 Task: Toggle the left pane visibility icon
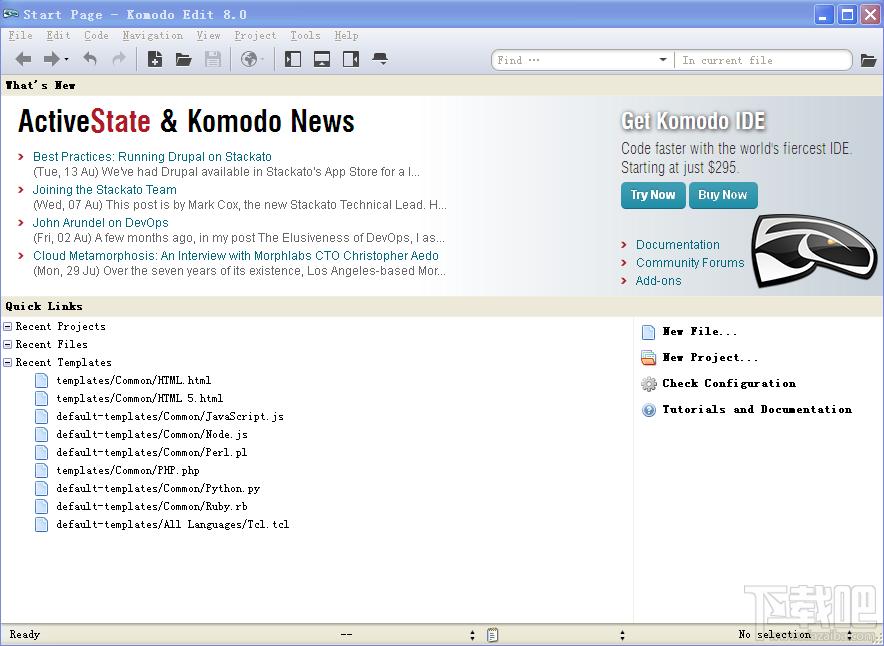point(293,59)
